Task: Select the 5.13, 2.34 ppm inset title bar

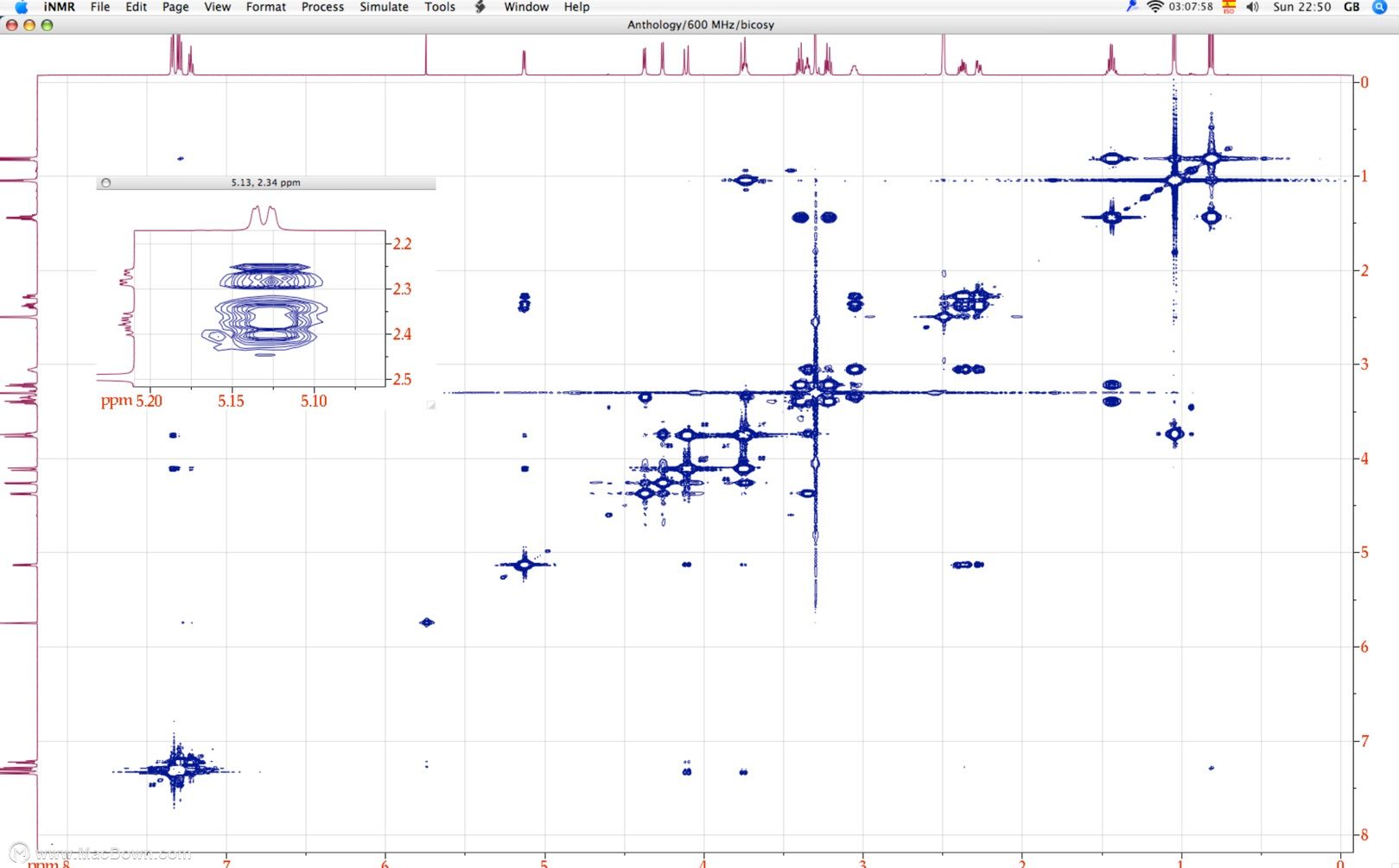Action: tap(266, 183)
